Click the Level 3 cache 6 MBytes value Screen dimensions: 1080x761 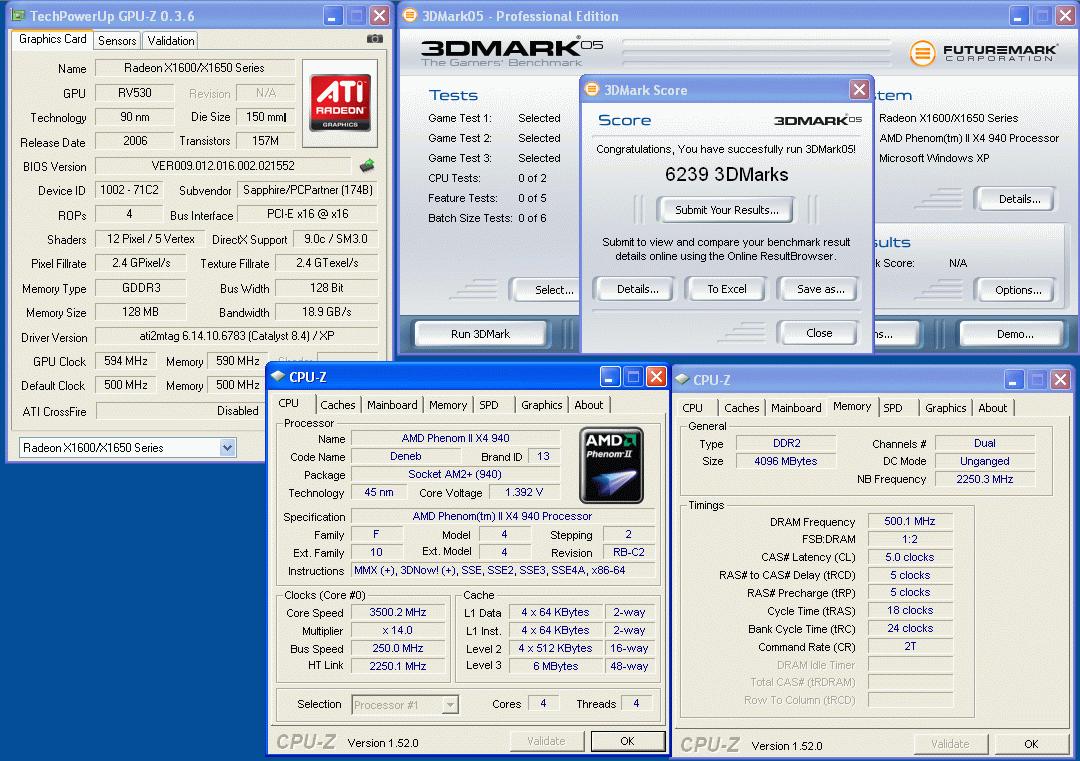click(x=555, y=666)
